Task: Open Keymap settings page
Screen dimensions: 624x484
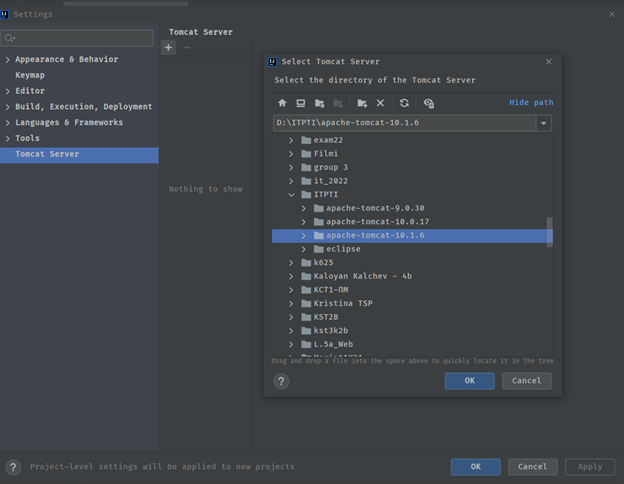Action: pyautogui.click(x=30, y=75)
